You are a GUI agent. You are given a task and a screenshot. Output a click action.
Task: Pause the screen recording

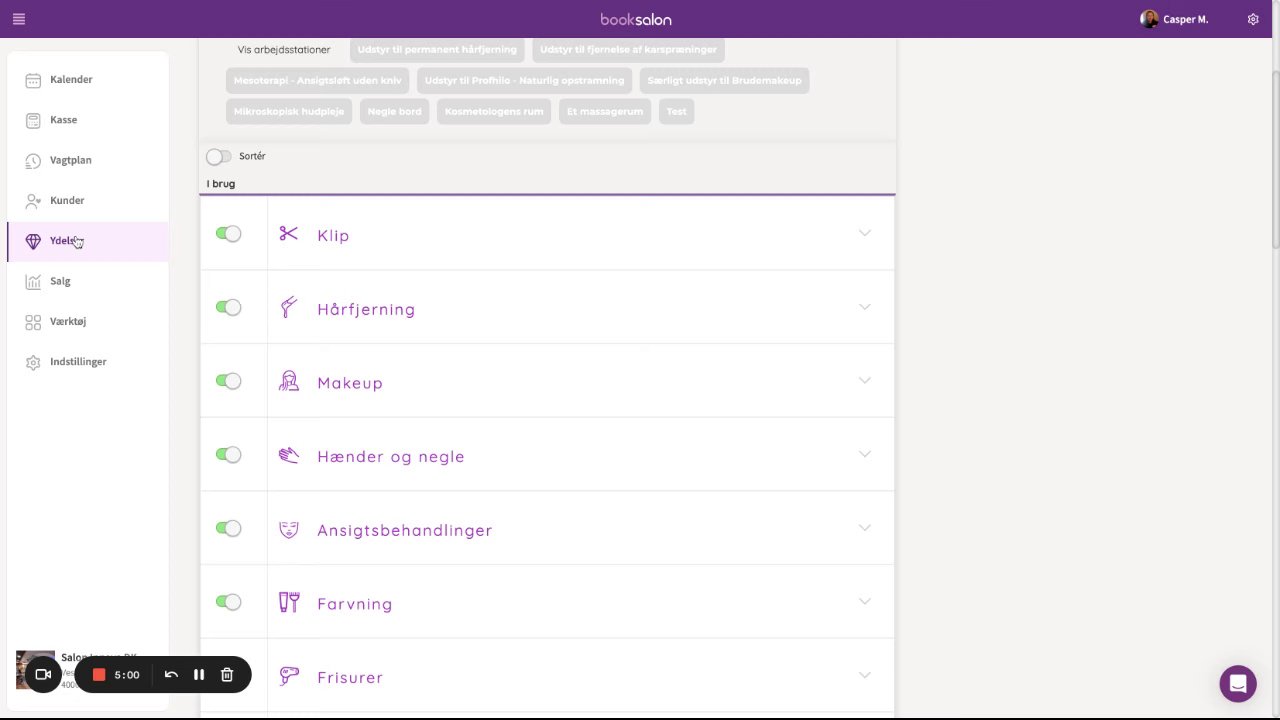click(x=199, y=675)
